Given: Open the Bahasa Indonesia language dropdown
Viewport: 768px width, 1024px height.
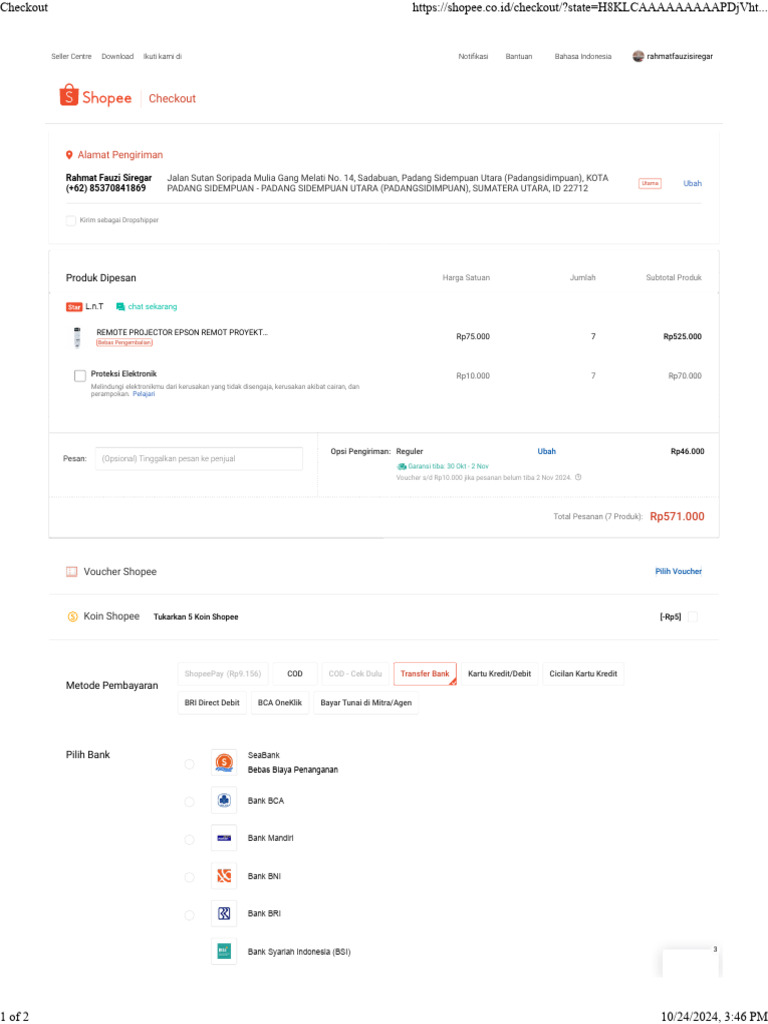Looking at the screenshot, I should (x=583, y=57).
